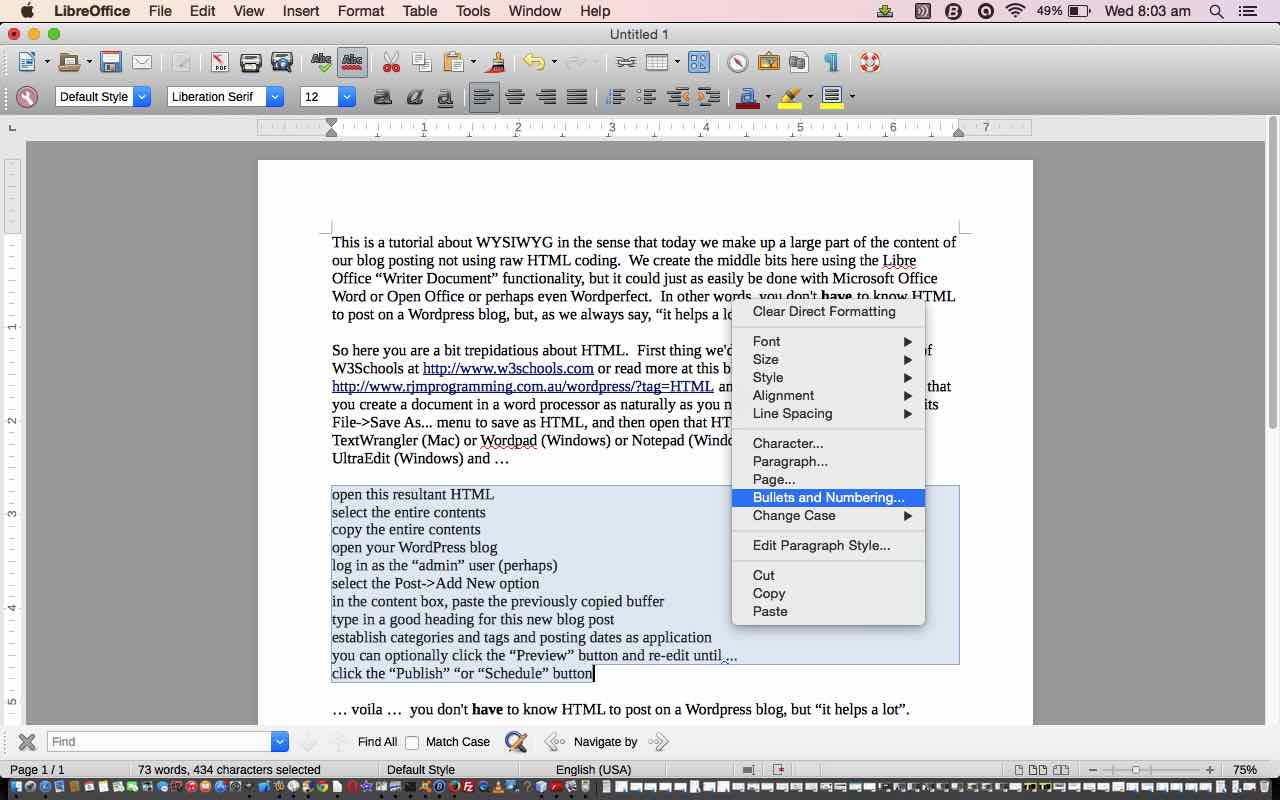Open the Paragraph Style dropdown

(x=142, y=97)
